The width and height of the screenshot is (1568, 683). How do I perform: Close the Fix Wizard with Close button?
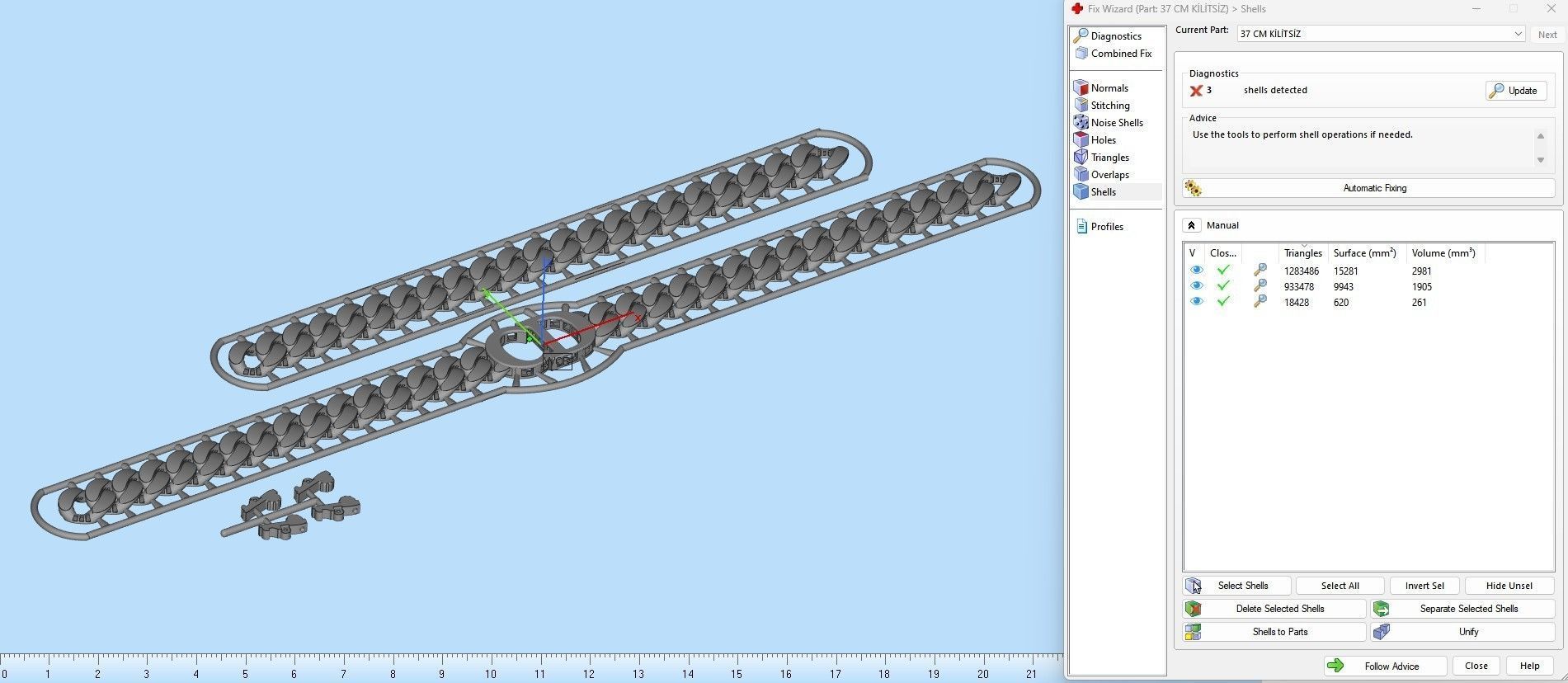coord(1476,667)
